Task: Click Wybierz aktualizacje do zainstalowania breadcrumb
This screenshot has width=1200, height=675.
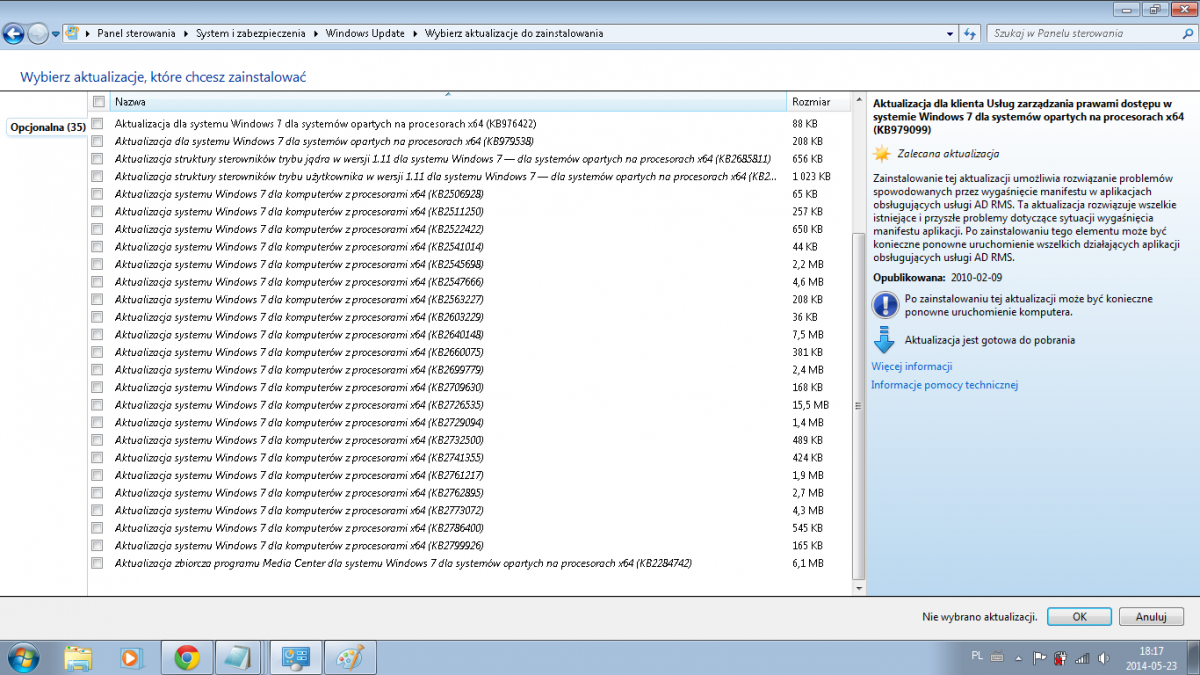Action: tap(514, 33)
